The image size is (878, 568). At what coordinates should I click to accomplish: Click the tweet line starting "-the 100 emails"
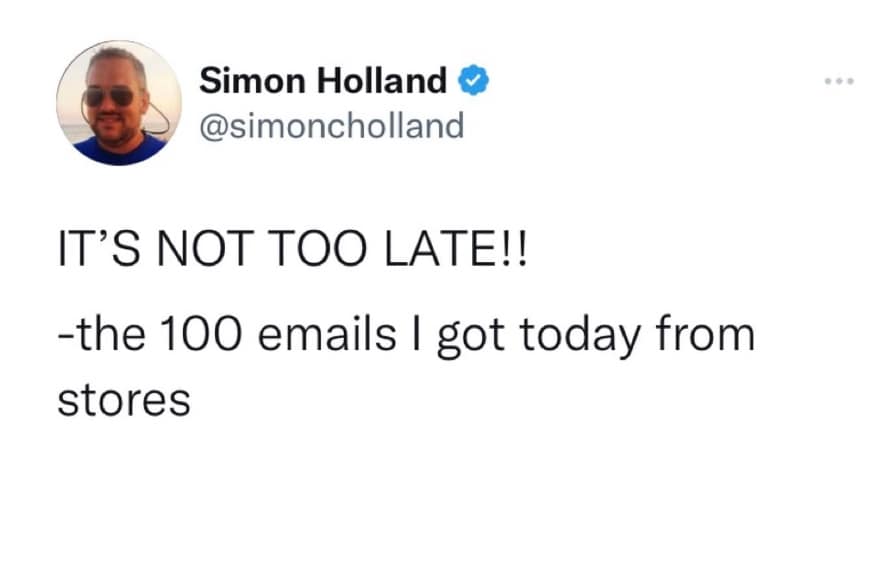[x=403, y=336]
